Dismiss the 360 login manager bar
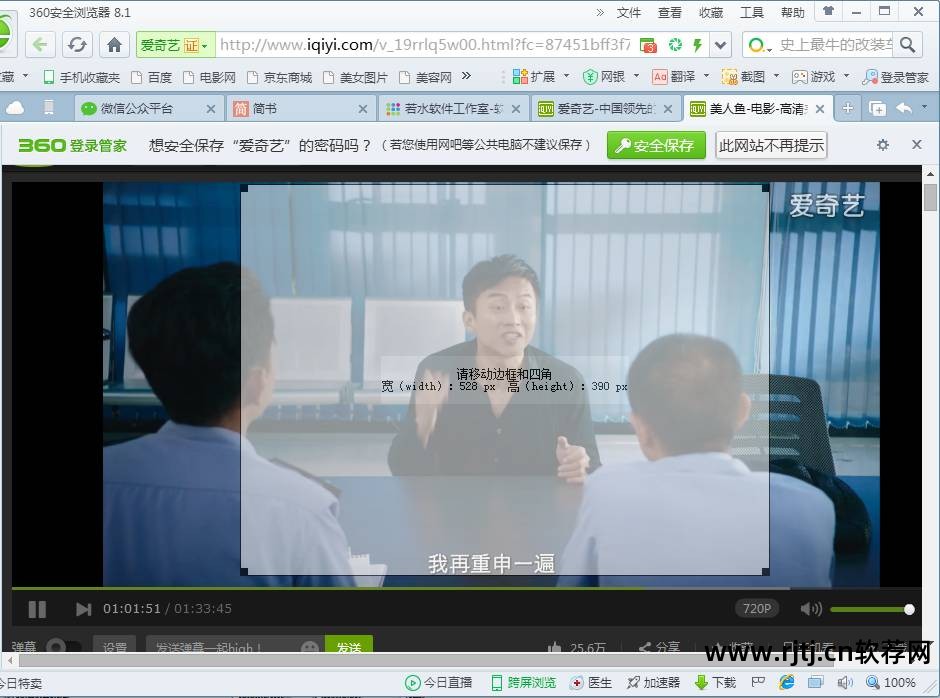This screenshot has width=940, height=698. pos(917,145)
